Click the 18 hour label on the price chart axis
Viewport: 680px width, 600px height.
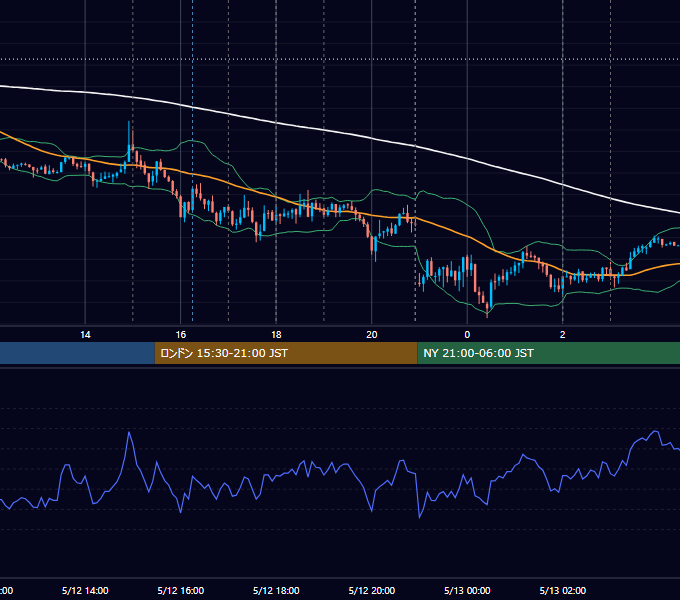(276, 335)
